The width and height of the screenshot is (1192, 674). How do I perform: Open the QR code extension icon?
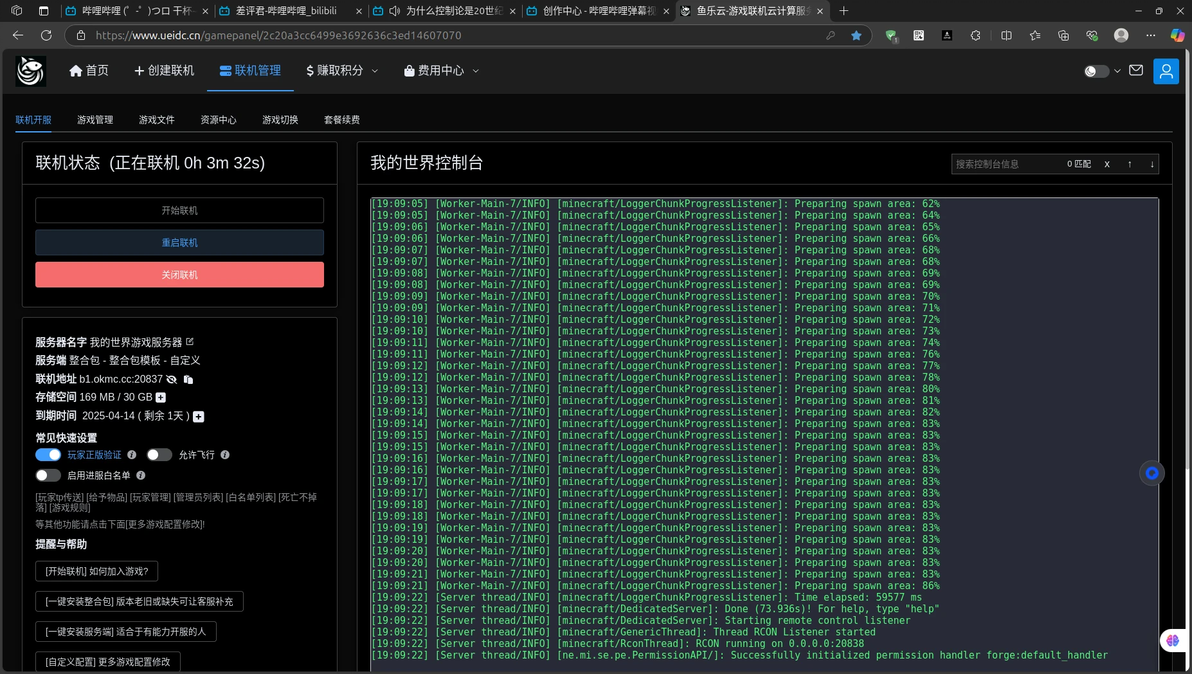[918, 36]
